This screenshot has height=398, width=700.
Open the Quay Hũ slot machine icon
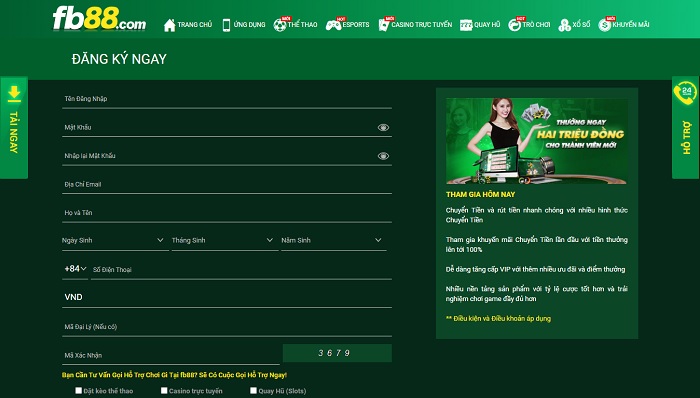point(466,25)
